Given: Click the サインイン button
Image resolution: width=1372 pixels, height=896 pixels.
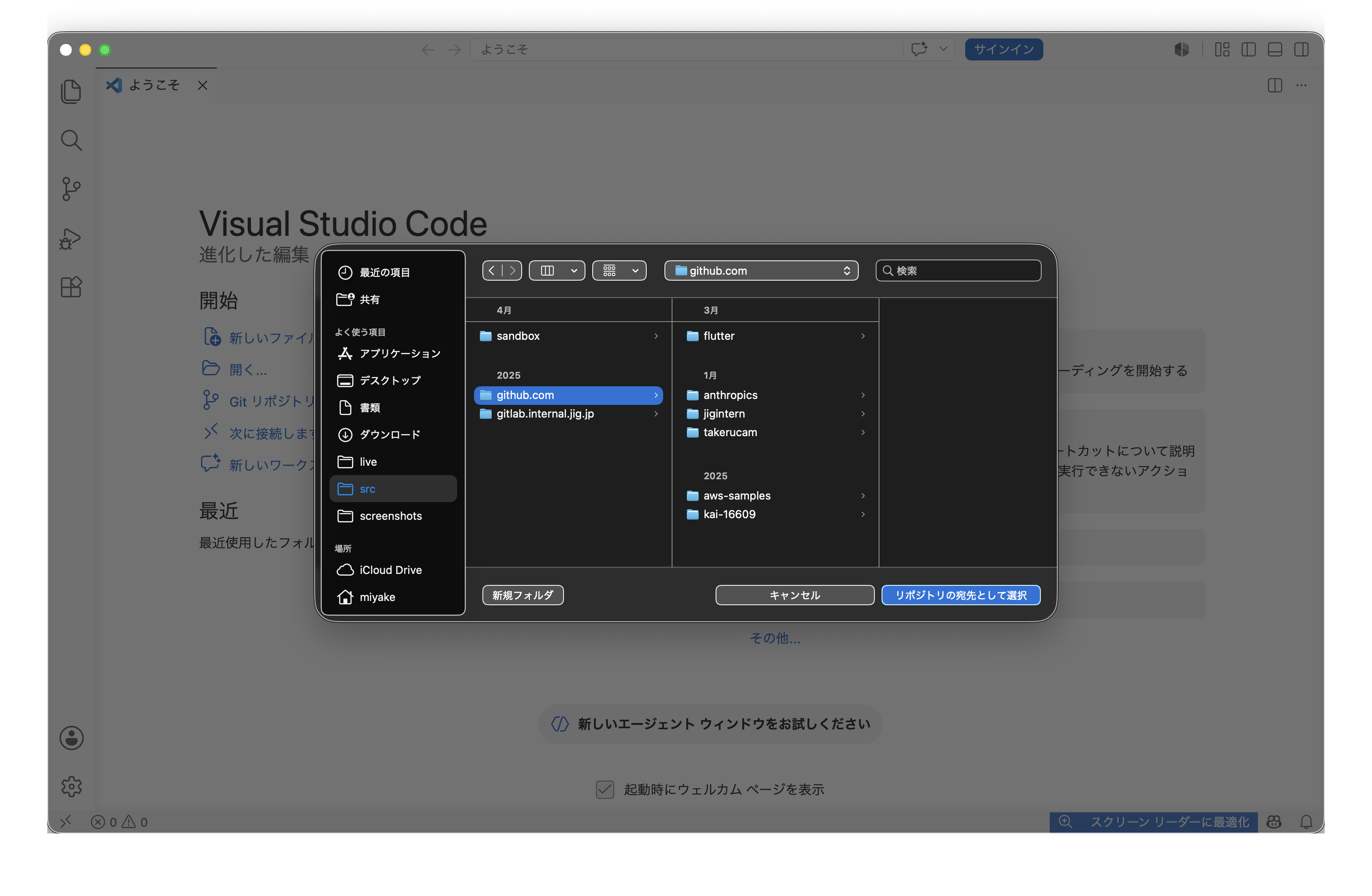Looking at the screenshot, I should pyautogui.click(x=1004, y=49).
